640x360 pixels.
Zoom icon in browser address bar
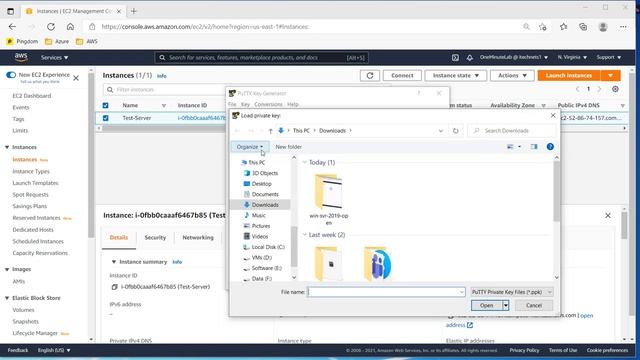pyautogui.click(x=527, y=27)
